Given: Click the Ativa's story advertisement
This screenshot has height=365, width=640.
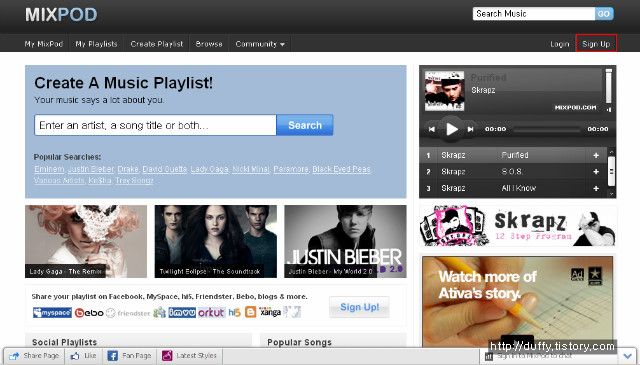Looking at the screenshot, I should coord(518,301).
